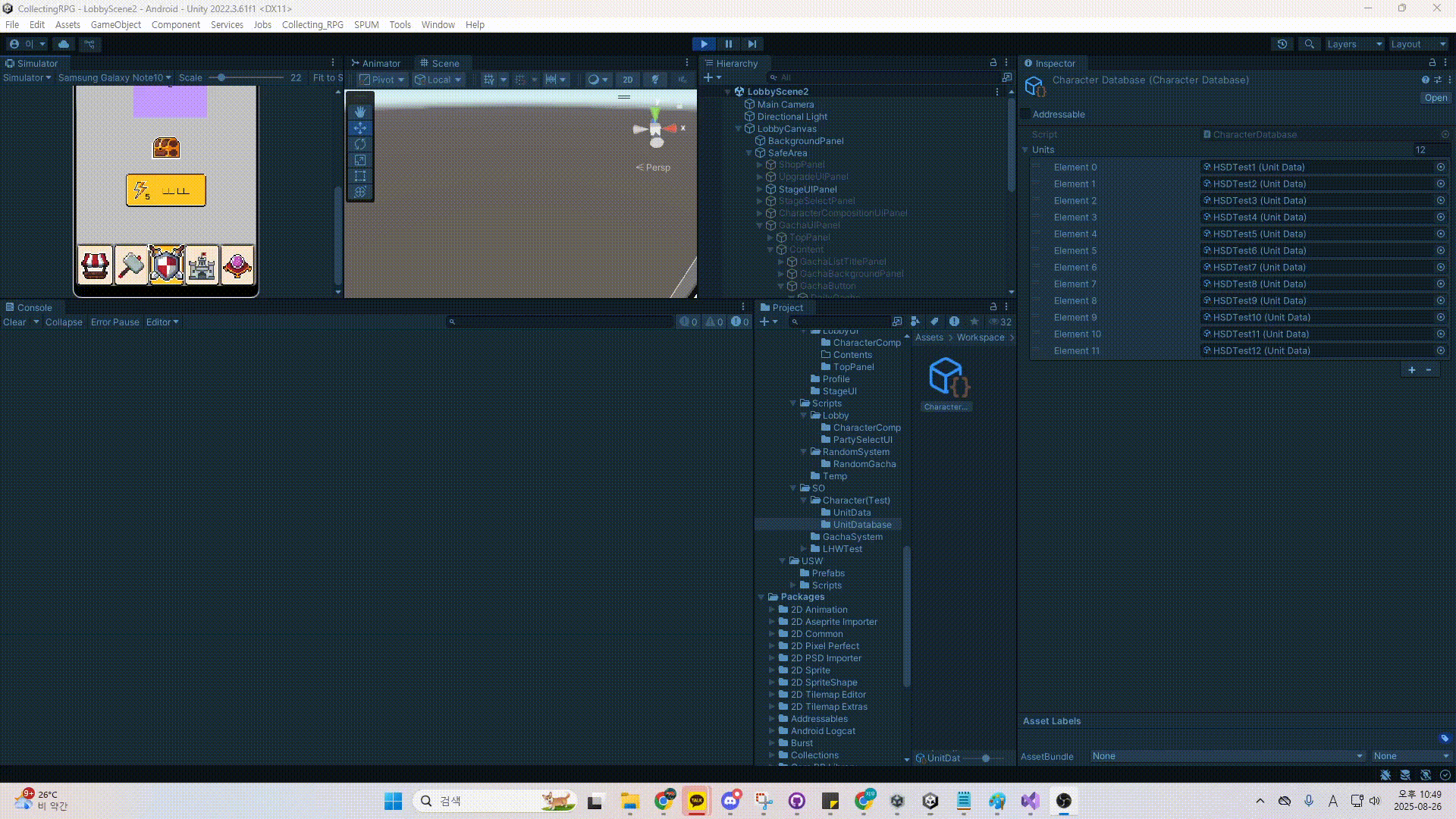This screenshot has width=1456, height=819.
Task: Toggle 2D view mode in Scene
Action: click(627, 80)
